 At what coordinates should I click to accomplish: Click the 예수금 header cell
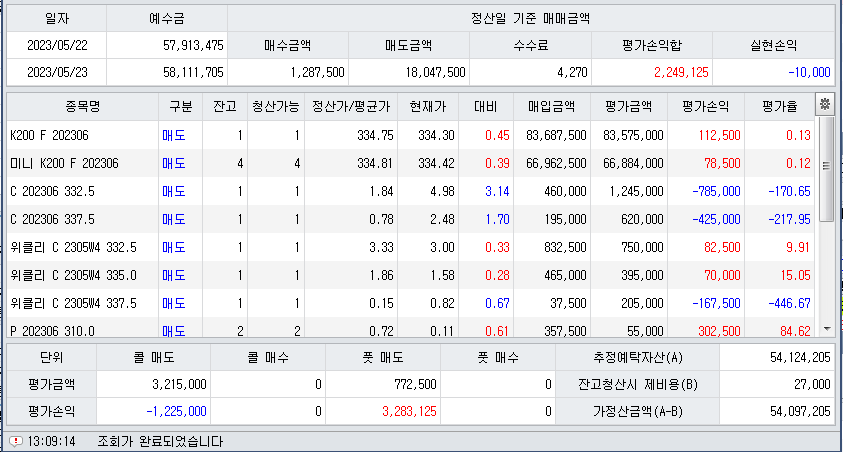coord(167,19)
